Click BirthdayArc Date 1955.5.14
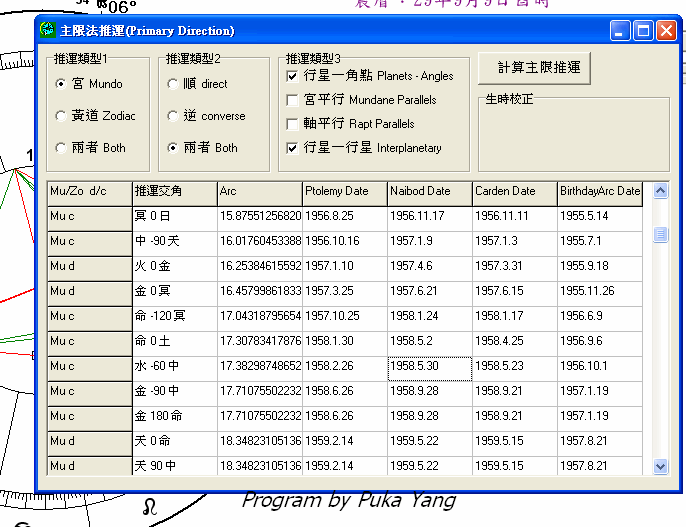Image resolution: width=686 pixels, height=527 pixels. point(600,219)
